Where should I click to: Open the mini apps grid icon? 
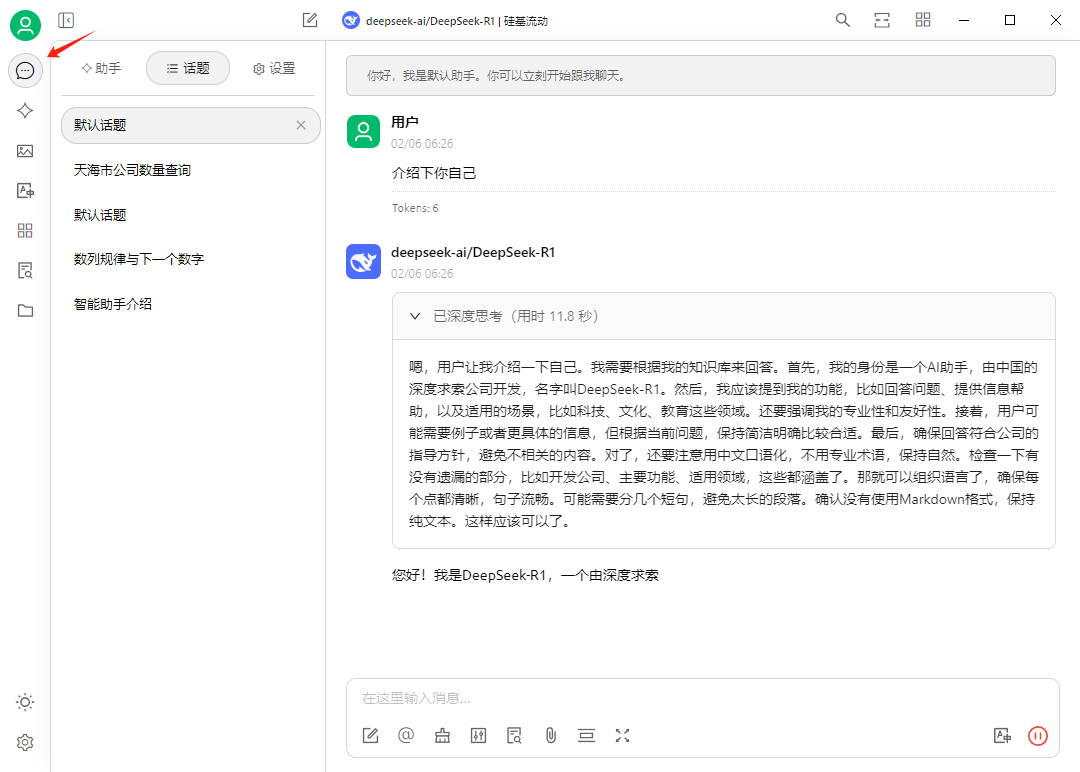tap(25, 230)
